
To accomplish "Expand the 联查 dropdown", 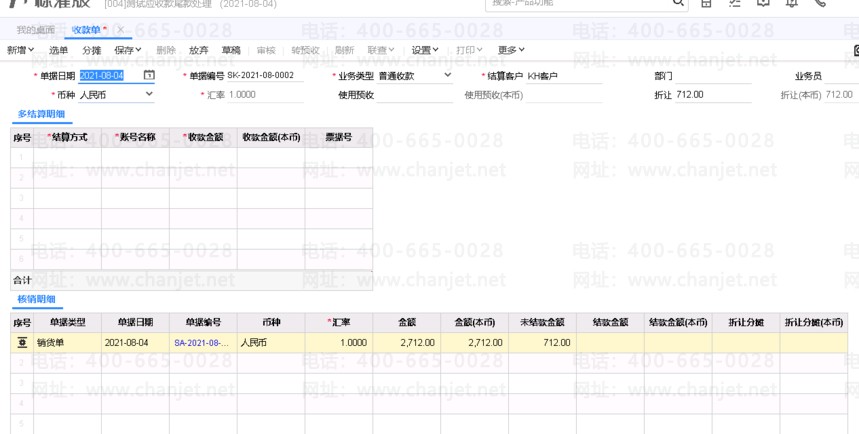I will click(x=381, y=50).
